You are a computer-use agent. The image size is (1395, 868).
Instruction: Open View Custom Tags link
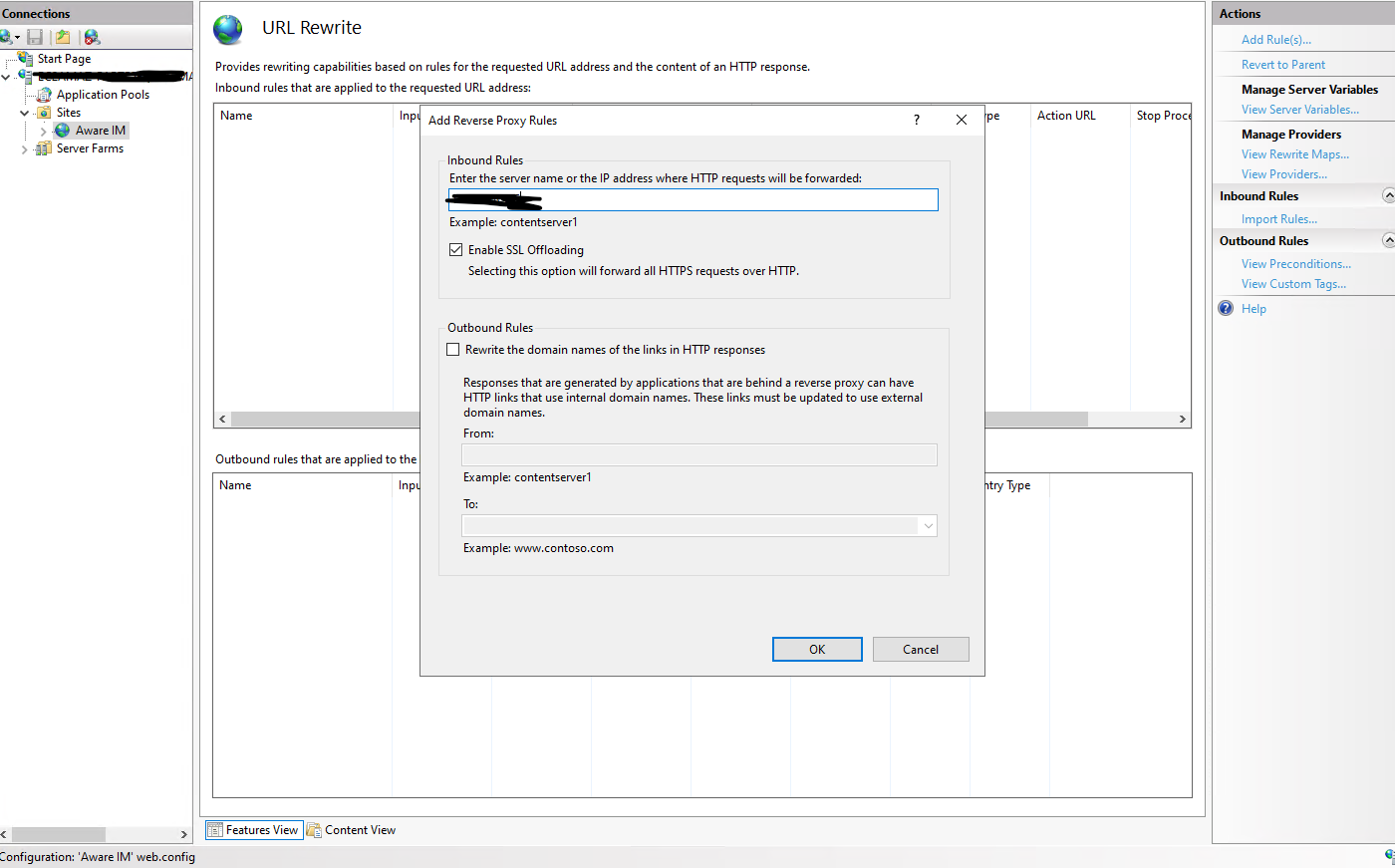tap(1293, 284)
